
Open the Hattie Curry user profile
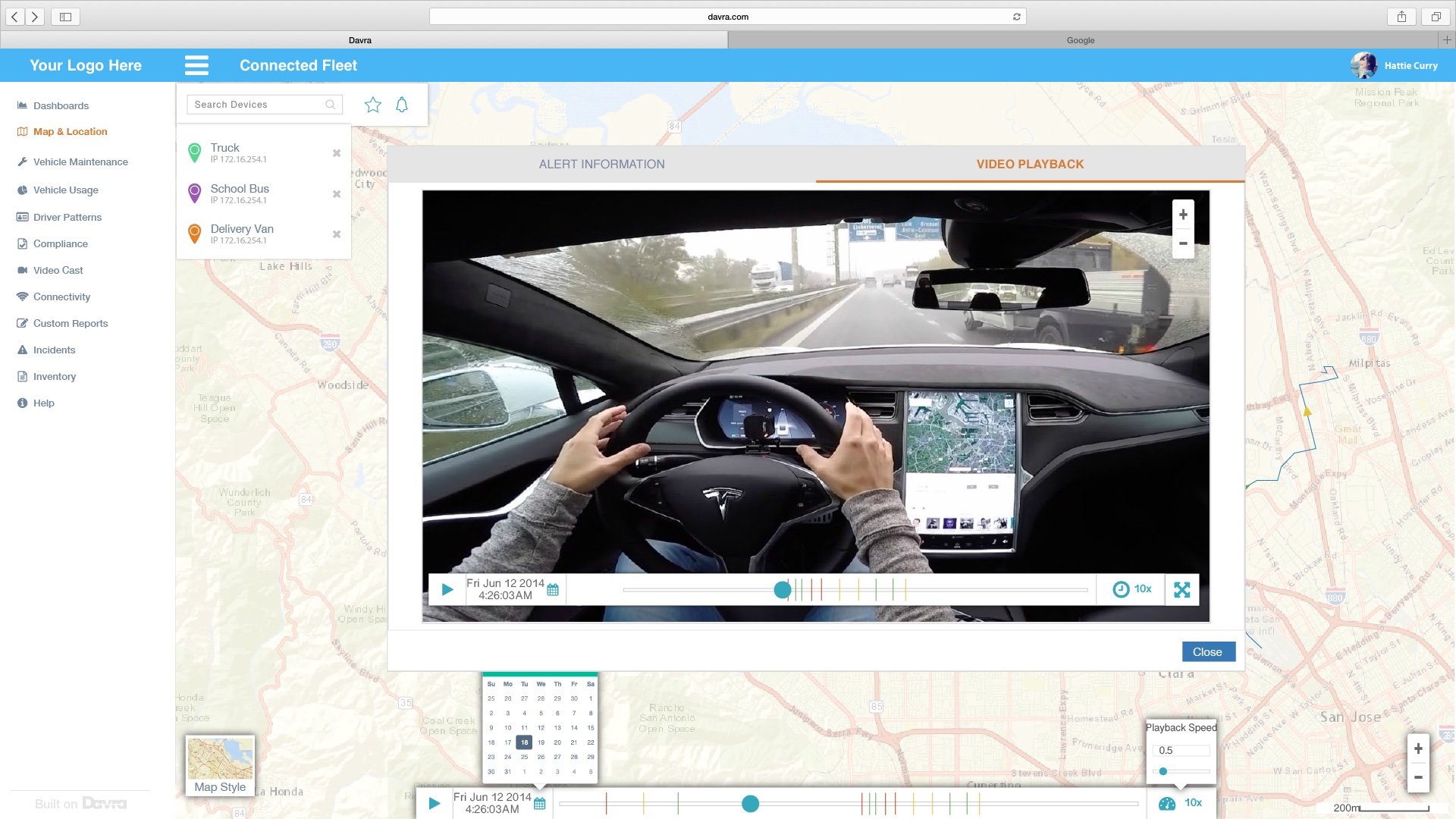pyautogui.click(x=1394, y=65)
